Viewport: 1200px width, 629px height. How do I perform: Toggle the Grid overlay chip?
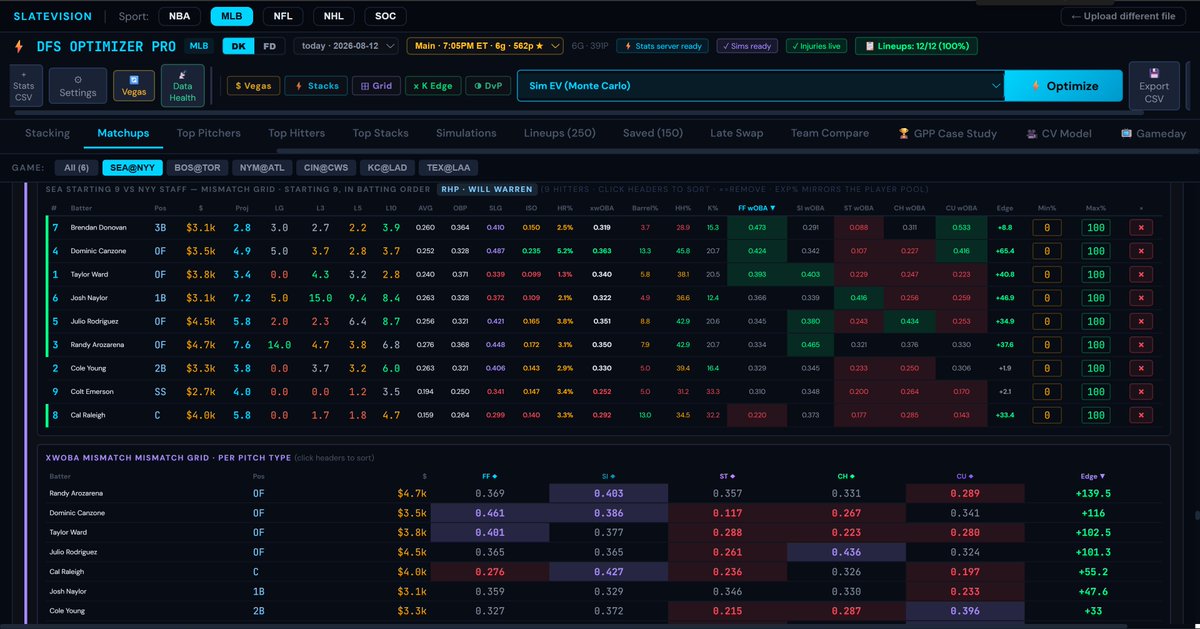376,86
